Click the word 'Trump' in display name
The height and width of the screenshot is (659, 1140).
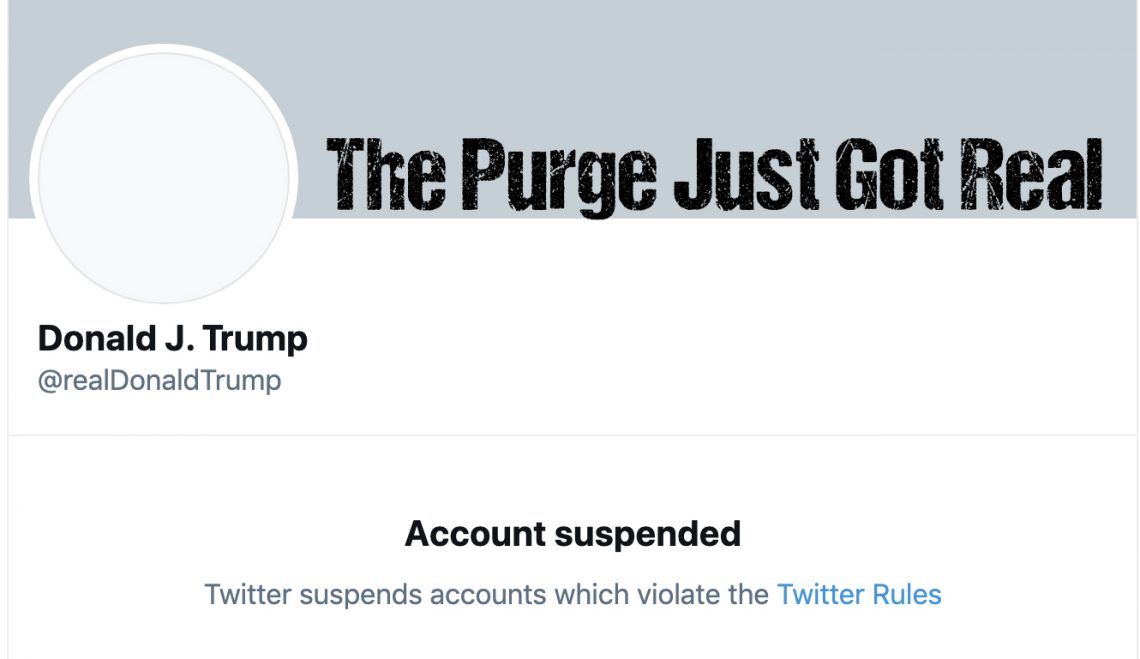coord(255,339)
